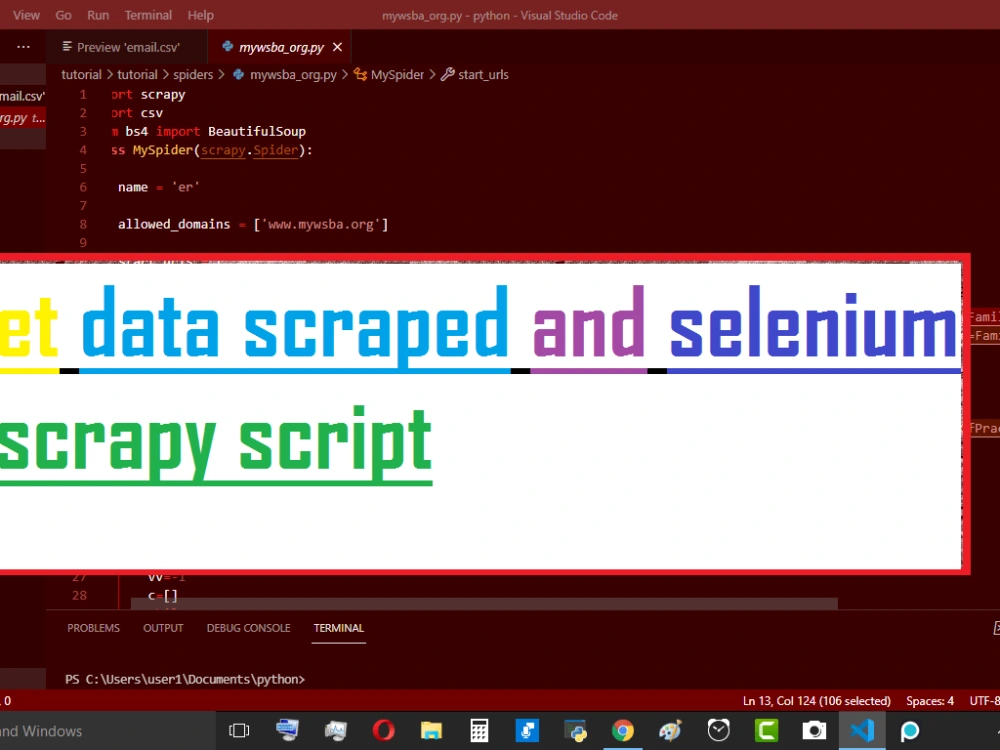This screenshot has width=1000, height=750.
Task: Launch Opera browser from taskbar
Action: pos(383,730)
